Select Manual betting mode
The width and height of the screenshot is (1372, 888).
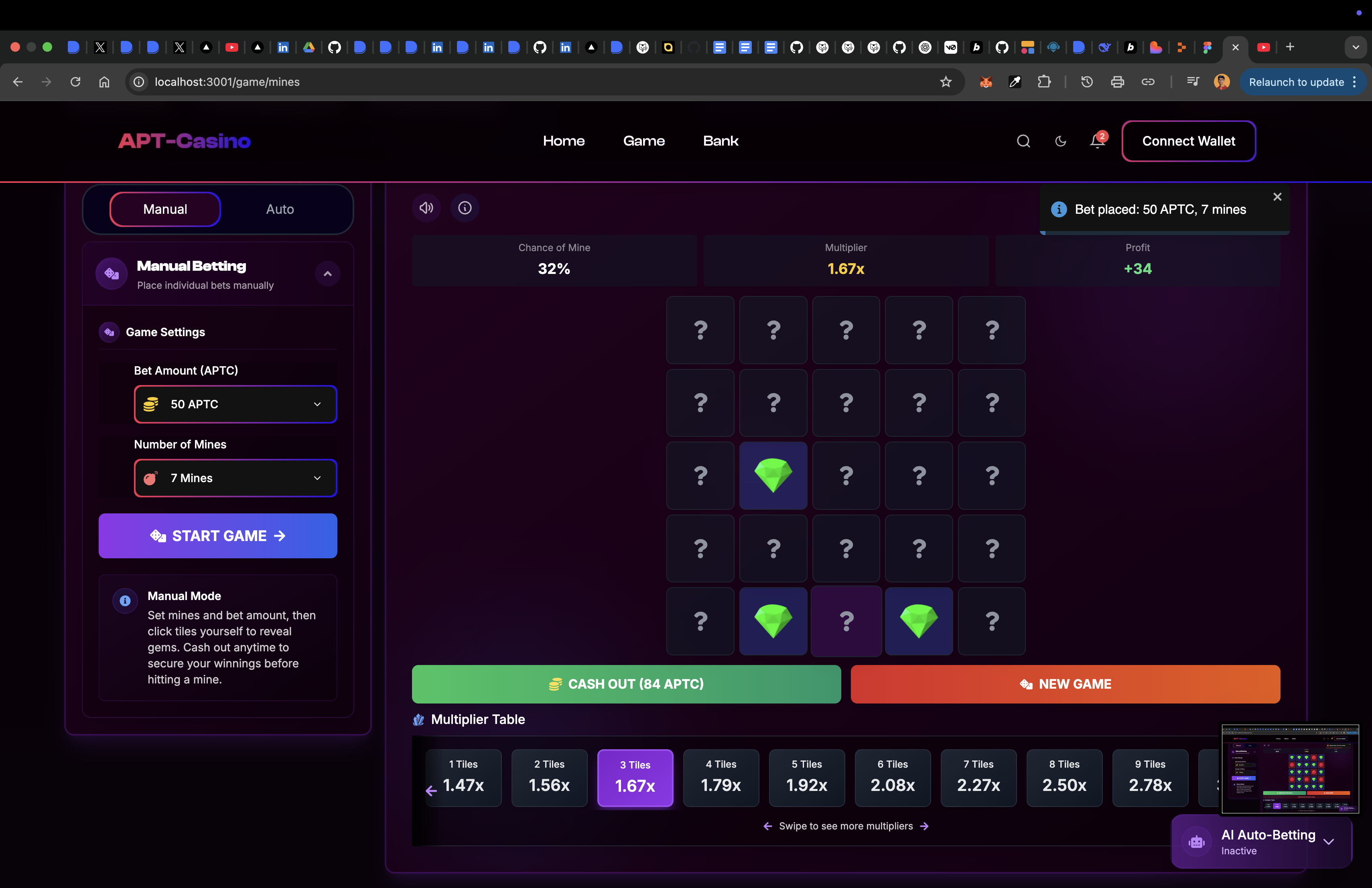tap(165, 209)
